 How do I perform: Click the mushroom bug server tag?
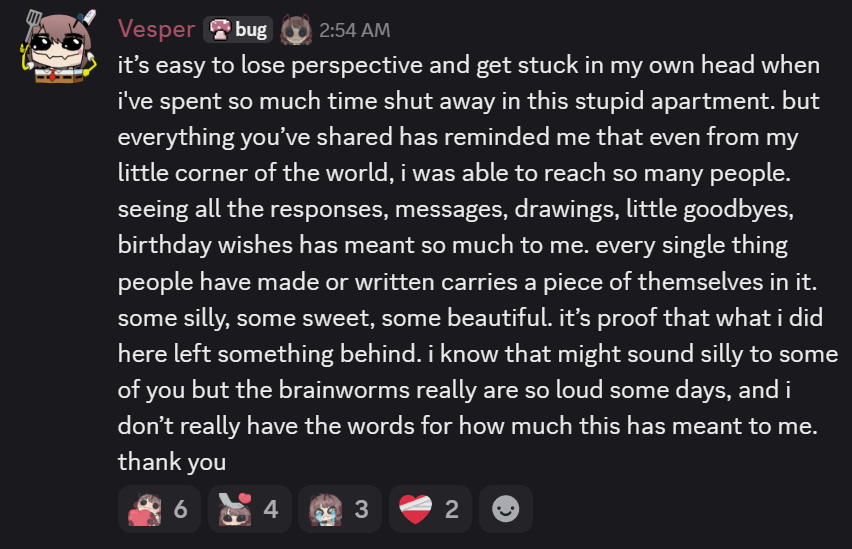[238, 30]
